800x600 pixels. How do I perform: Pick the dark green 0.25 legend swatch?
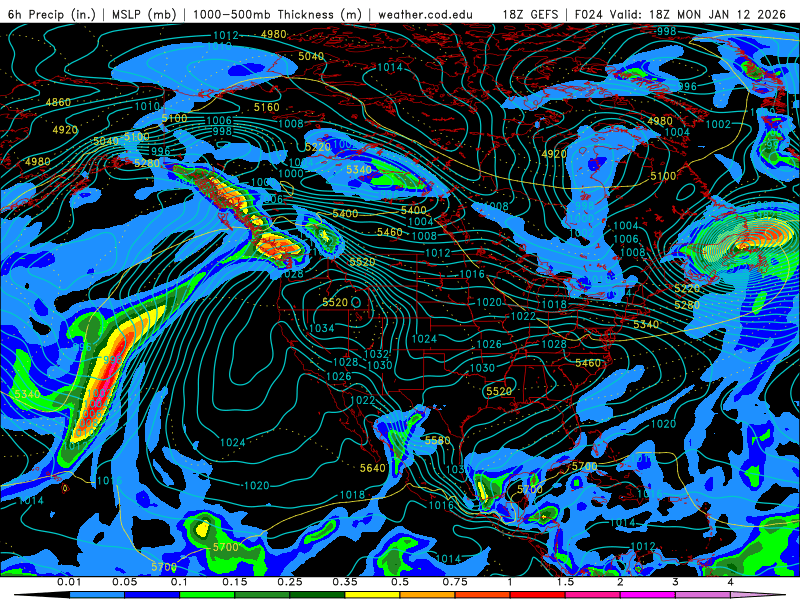[317, 595]
